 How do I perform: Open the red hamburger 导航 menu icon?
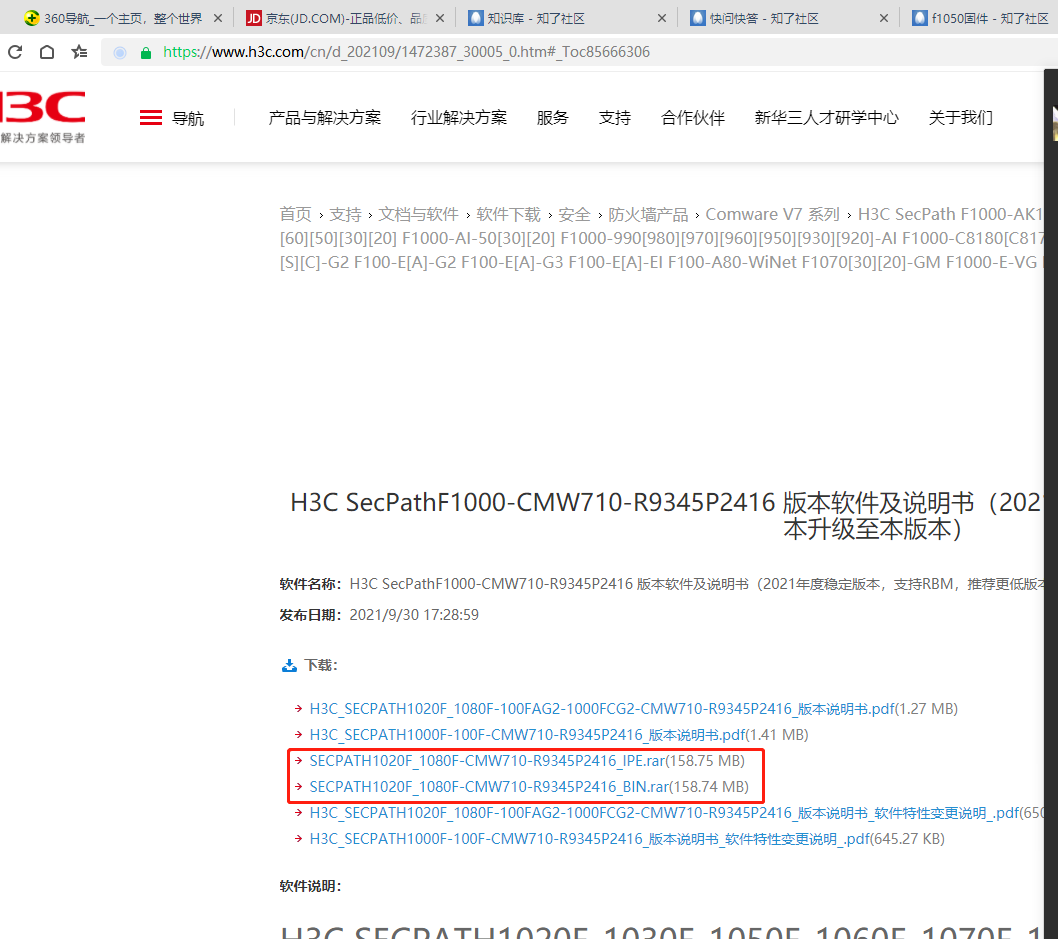pyautogui.click(x=150, y=118)
